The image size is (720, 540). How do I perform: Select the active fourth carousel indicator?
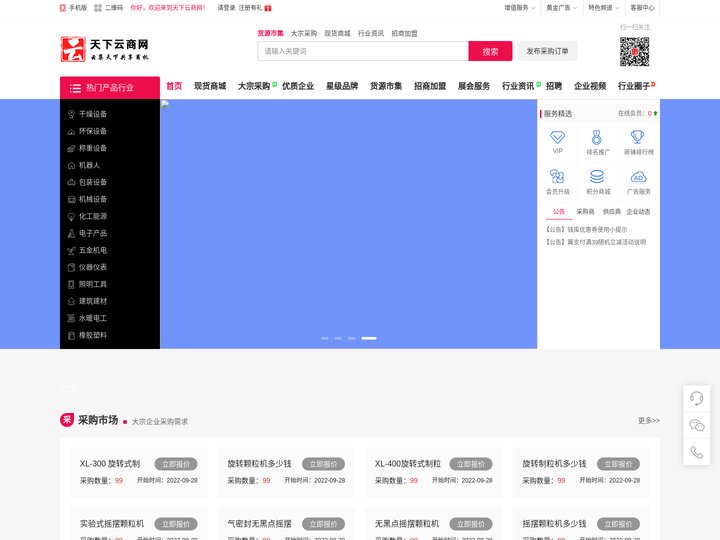coord(369,338)
